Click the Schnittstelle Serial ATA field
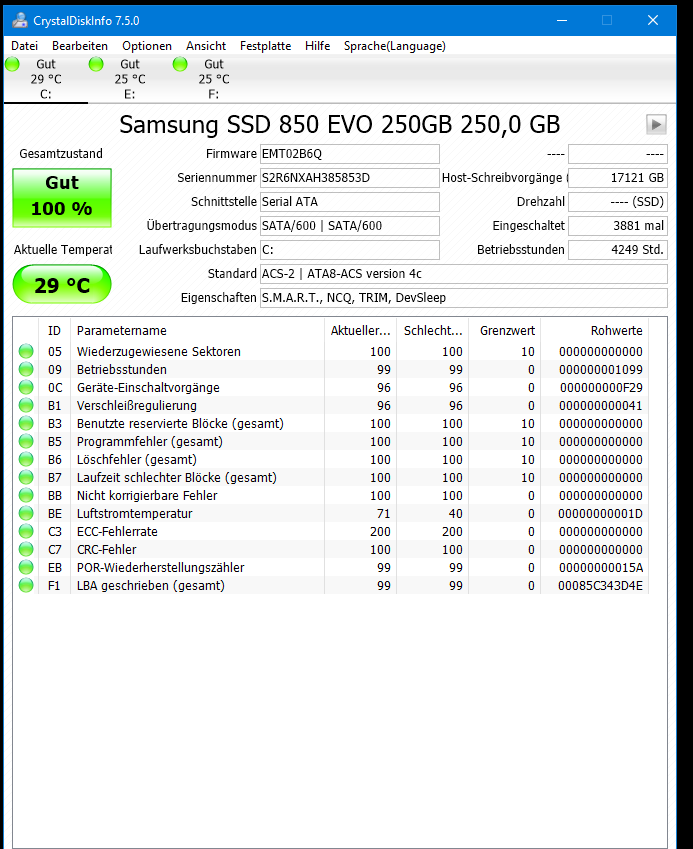 (x=350, y=201)
